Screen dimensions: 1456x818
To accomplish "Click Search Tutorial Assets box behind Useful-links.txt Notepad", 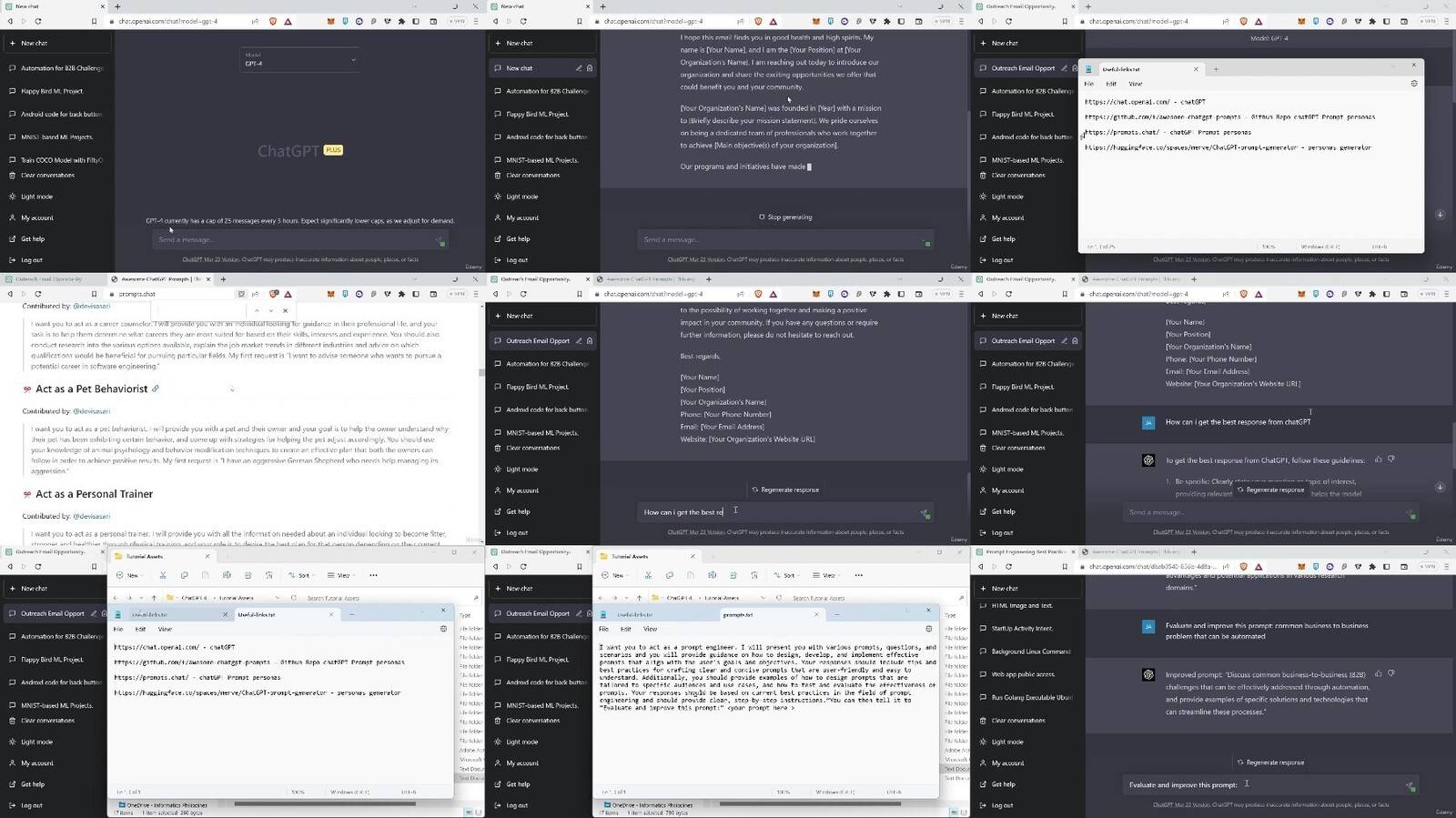I will pos(391,598).
